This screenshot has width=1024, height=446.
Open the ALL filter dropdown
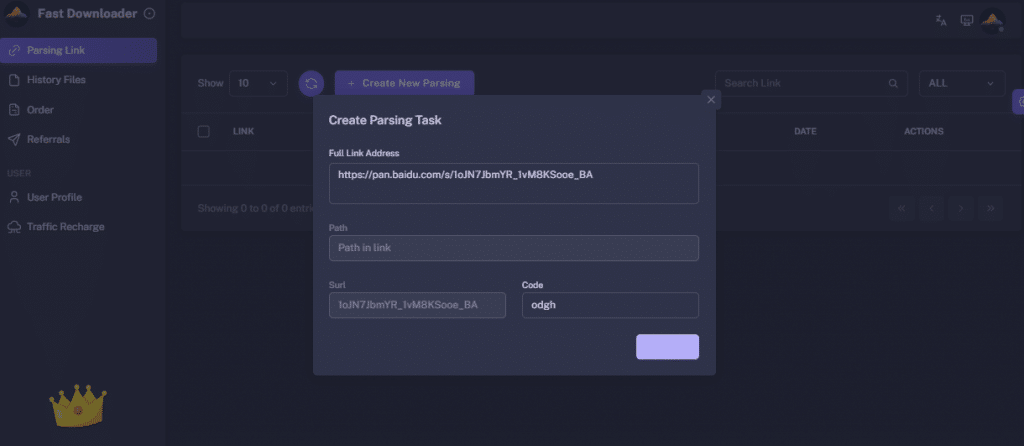(x=962, y=84)
